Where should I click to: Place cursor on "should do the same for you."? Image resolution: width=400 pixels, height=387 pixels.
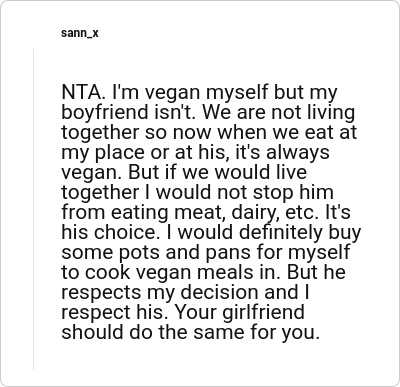pyautogui.click(x=190, y=332)
